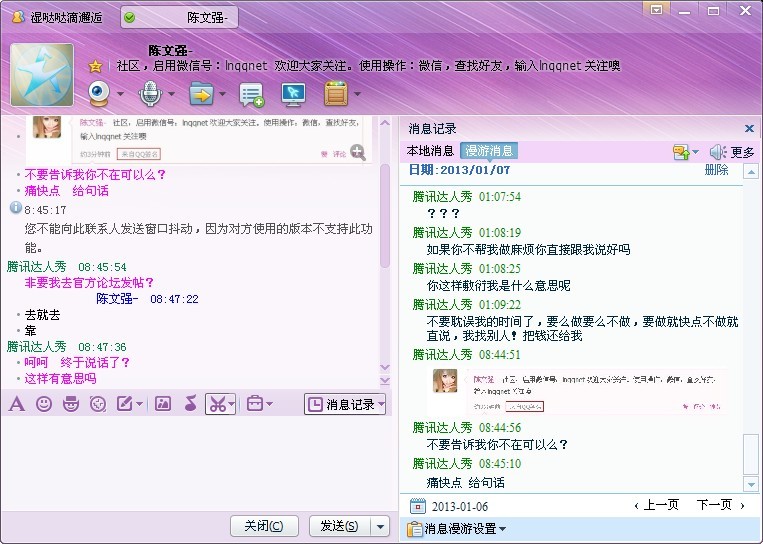Viewport: 763px width, 544px height.
Task: Click the send file folder icon
Action: tap(201, 93)
